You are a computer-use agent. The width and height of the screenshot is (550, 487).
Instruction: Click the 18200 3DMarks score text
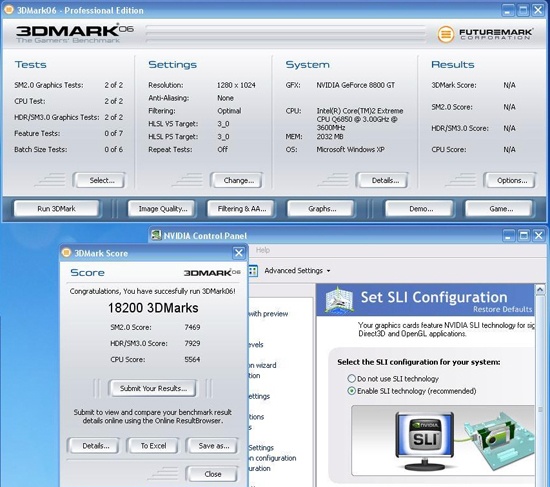point(153,308)
